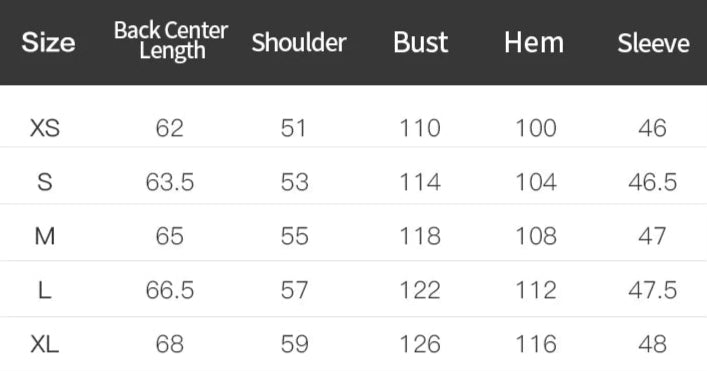707x371 pixels.
Task: Select the S size row label
Action: tap(45, 182)
